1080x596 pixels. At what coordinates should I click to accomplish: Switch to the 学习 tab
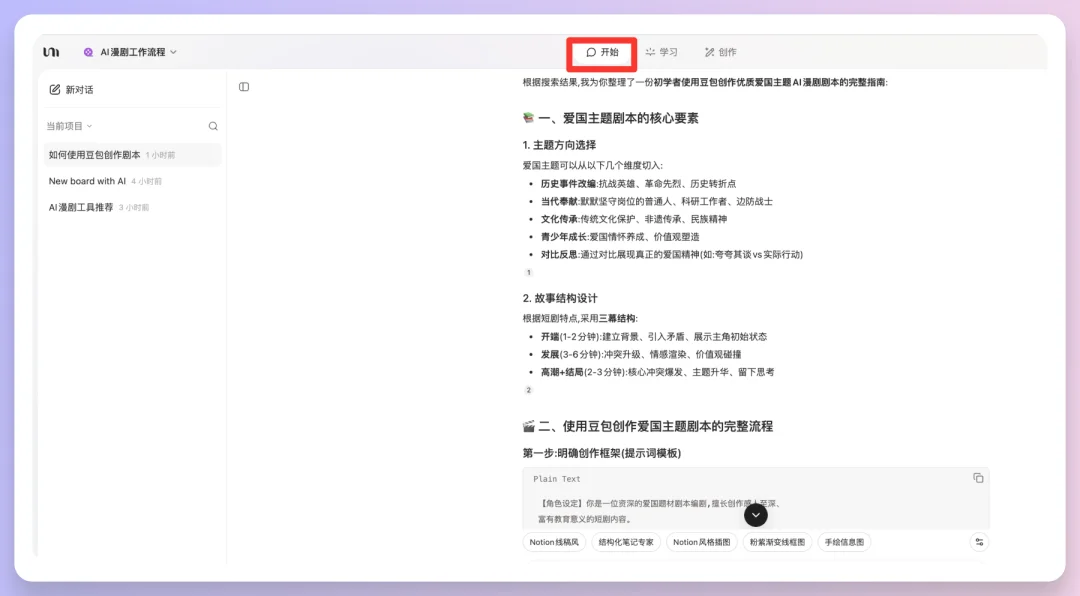pyautogui.click(x=661, y=52)
